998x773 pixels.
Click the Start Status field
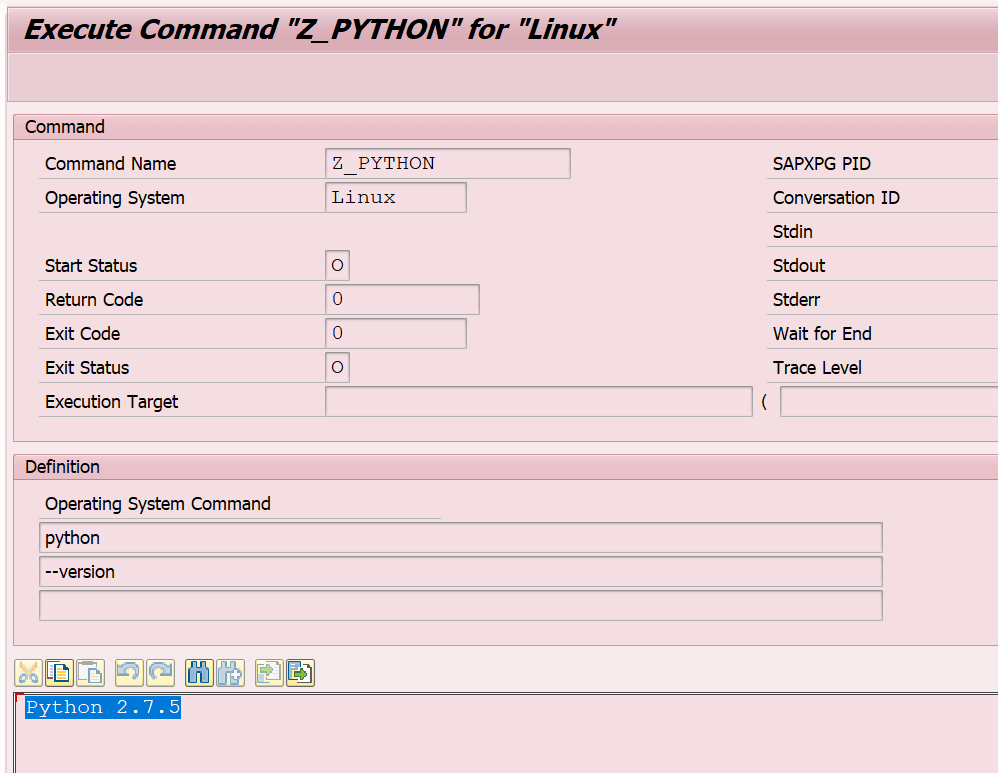pos(337,266)
